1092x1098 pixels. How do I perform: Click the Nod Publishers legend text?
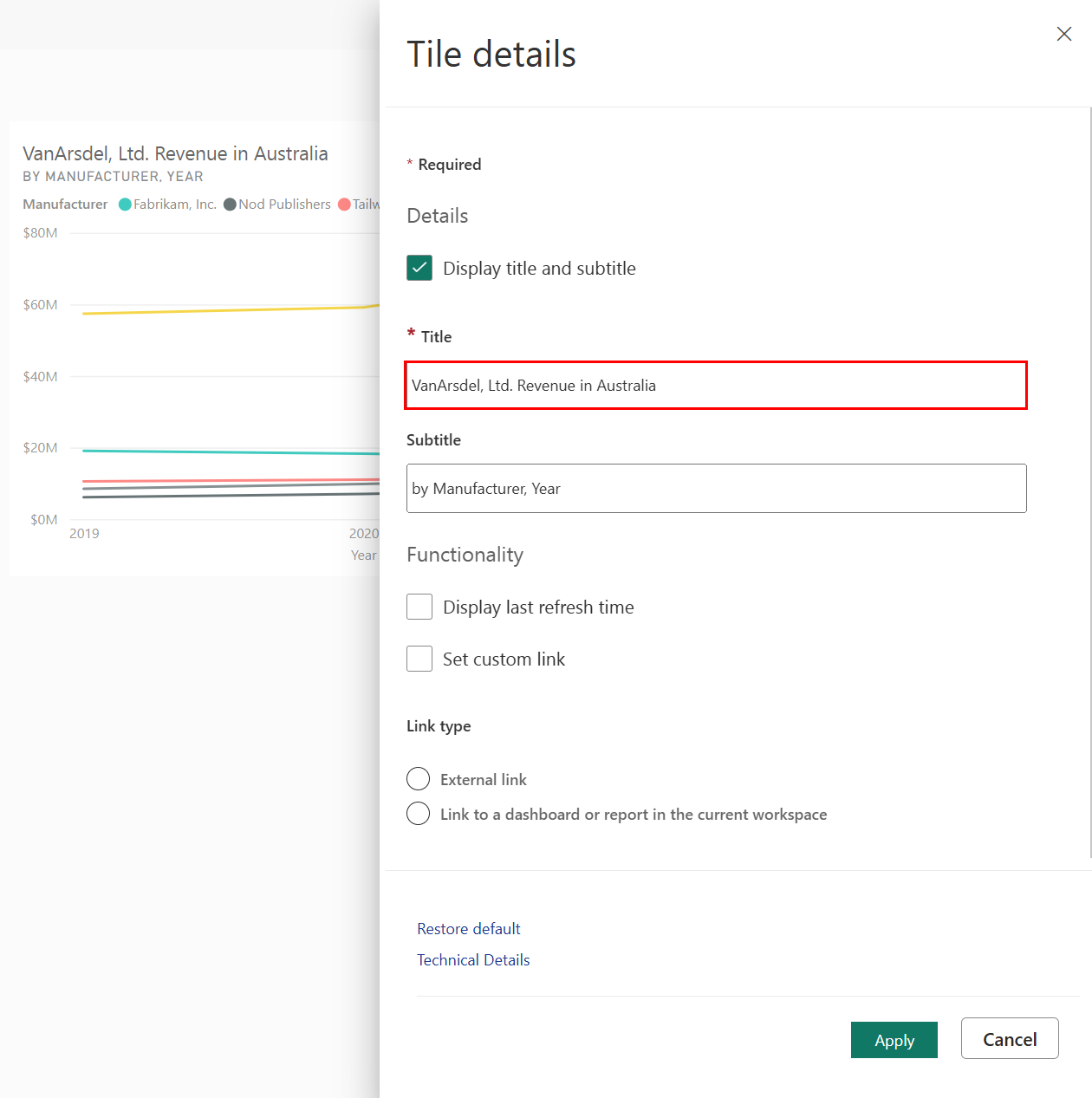(284, 204)
